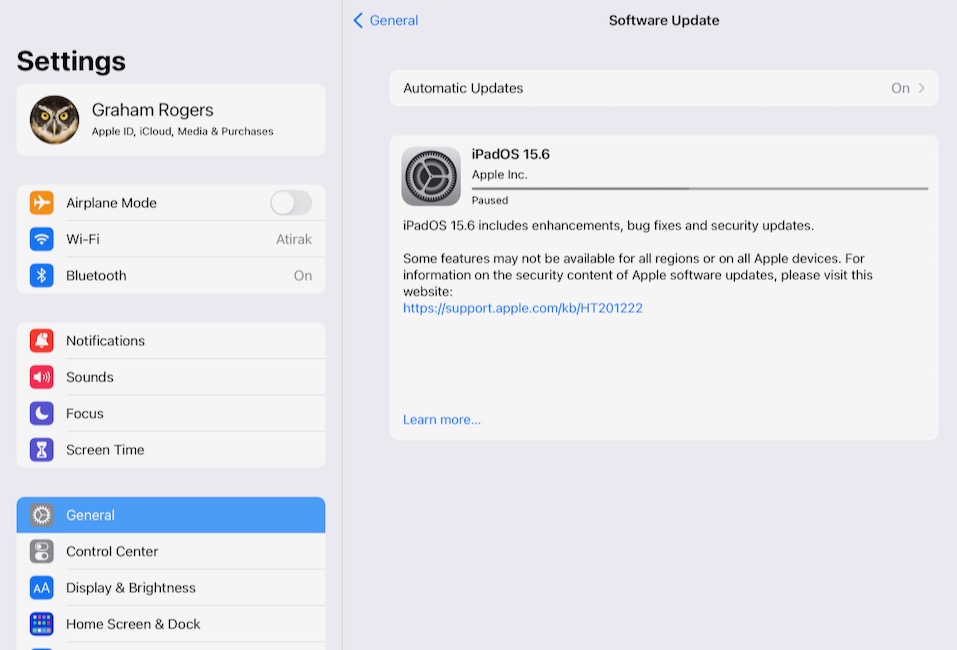The height and width of the screenshot is (650, 957).
Task: Tap the 'Atirak' Wi-Fi network name
Action: point(294,239)
